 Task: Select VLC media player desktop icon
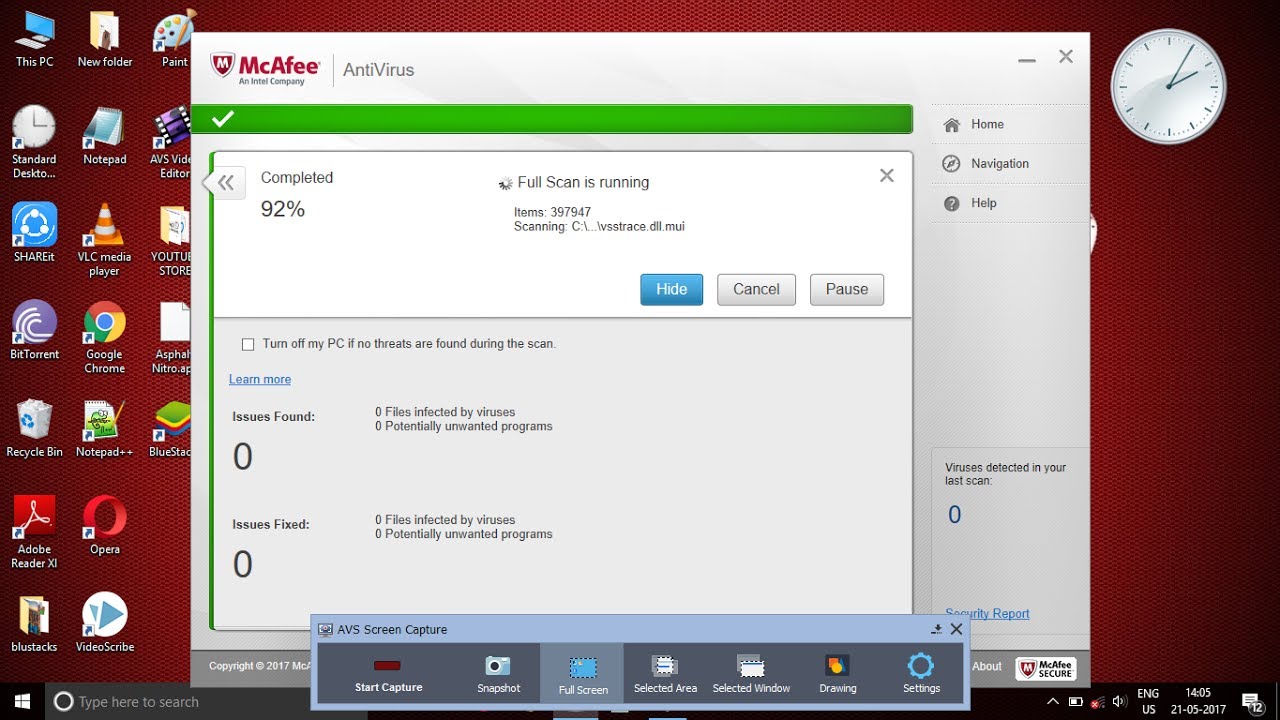[104, 240]
